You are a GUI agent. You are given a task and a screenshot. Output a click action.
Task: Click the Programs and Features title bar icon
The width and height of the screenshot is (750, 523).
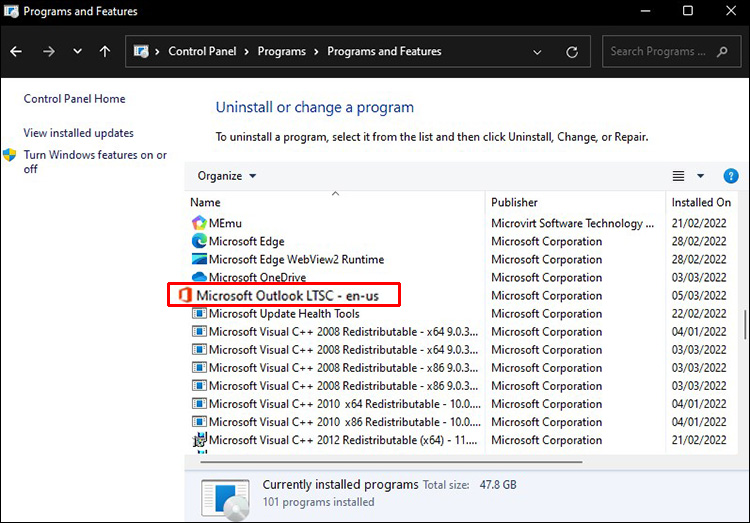(11, 11)
